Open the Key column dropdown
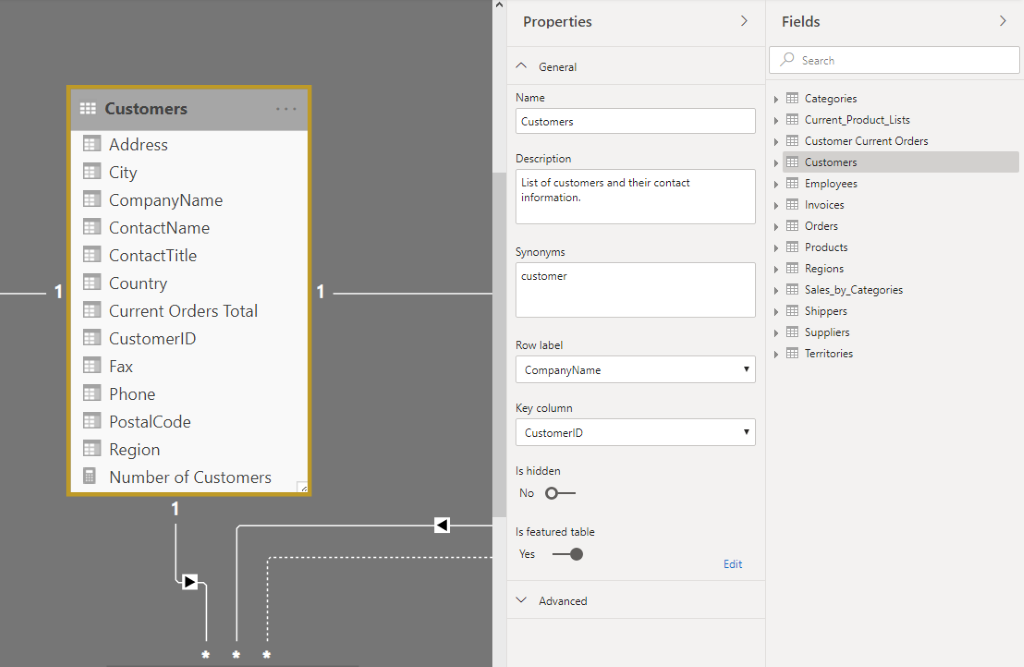 tap(635, 433)
